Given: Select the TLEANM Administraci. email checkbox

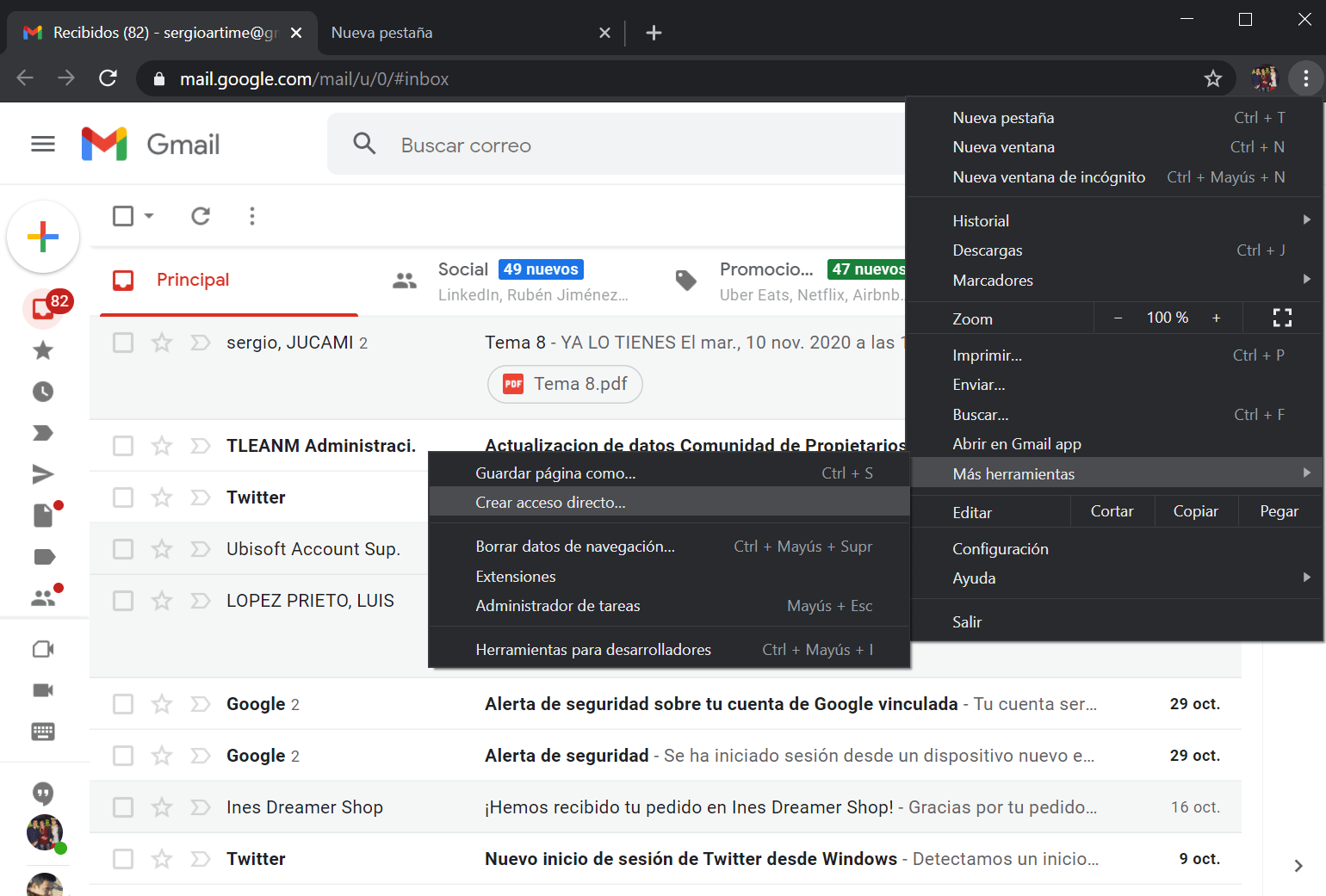Looking at the screenshot, I should (123, 446).
